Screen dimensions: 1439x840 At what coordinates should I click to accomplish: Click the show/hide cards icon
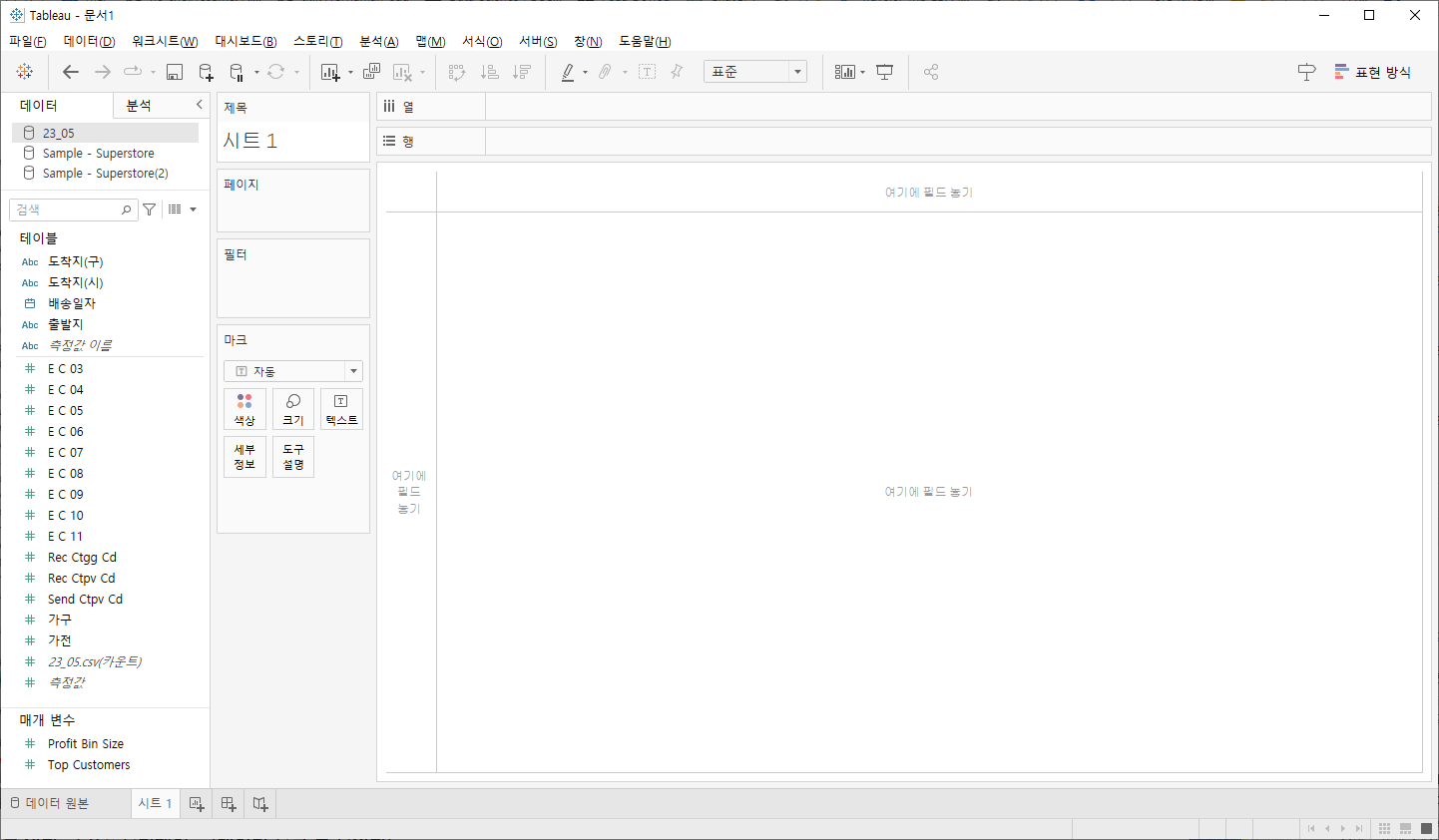(x=845, y=72)
